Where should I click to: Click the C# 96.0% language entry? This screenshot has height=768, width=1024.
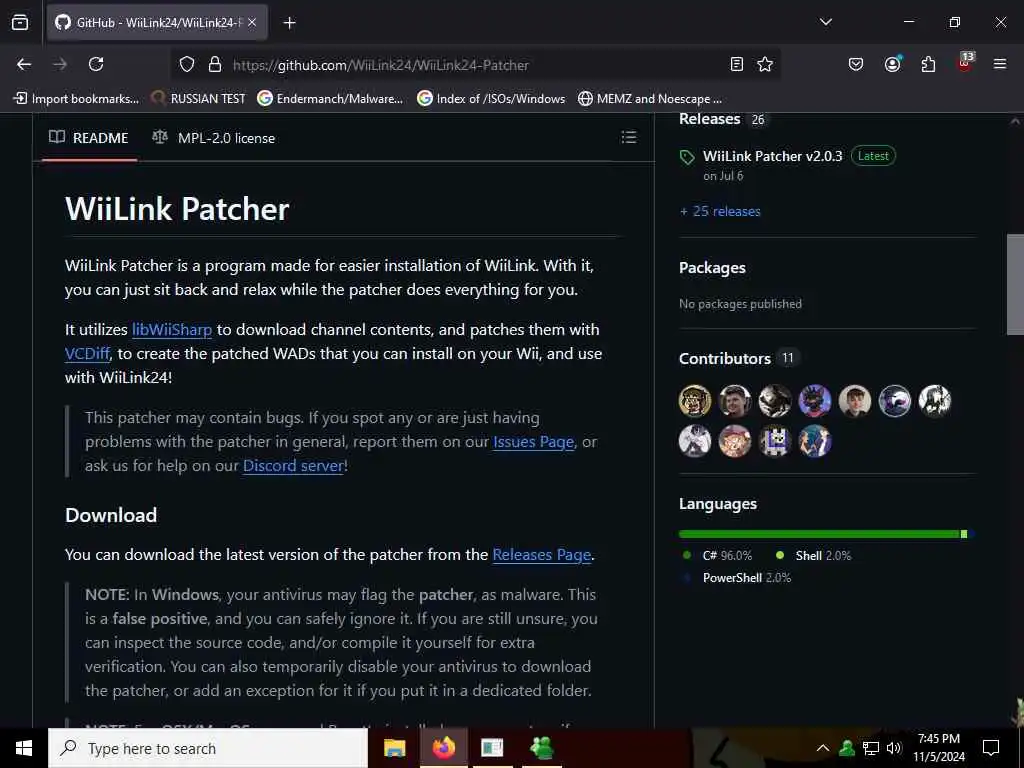click(x=718, y=556)
